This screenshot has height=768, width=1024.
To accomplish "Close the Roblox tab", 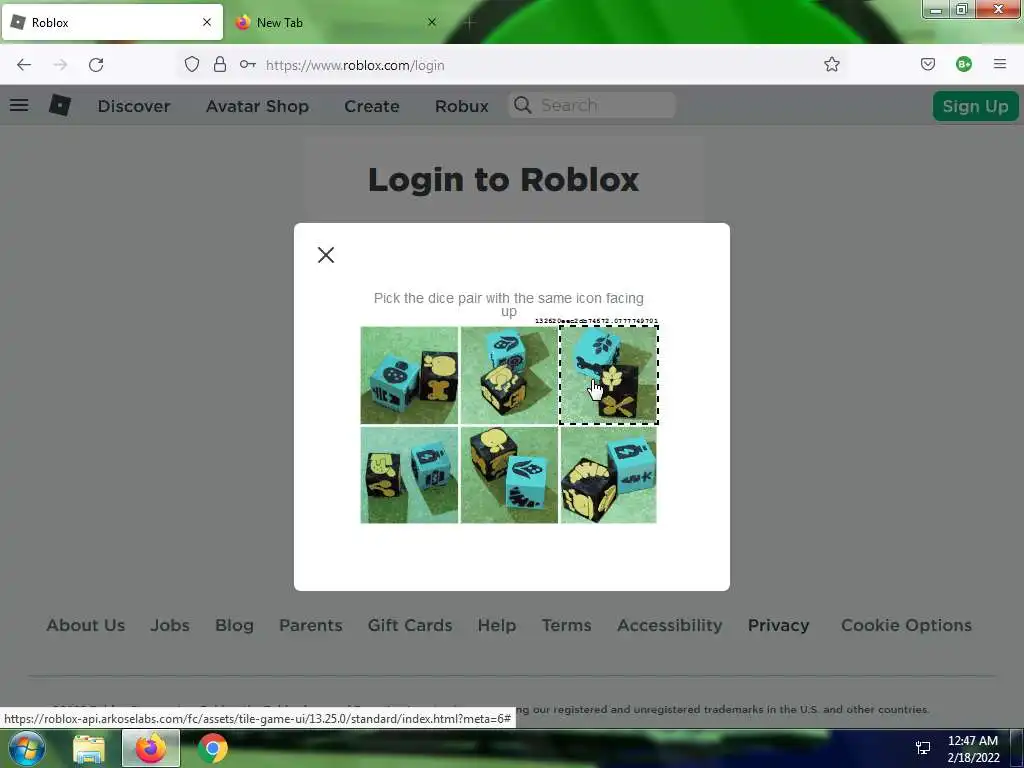I will coord(207,22).
